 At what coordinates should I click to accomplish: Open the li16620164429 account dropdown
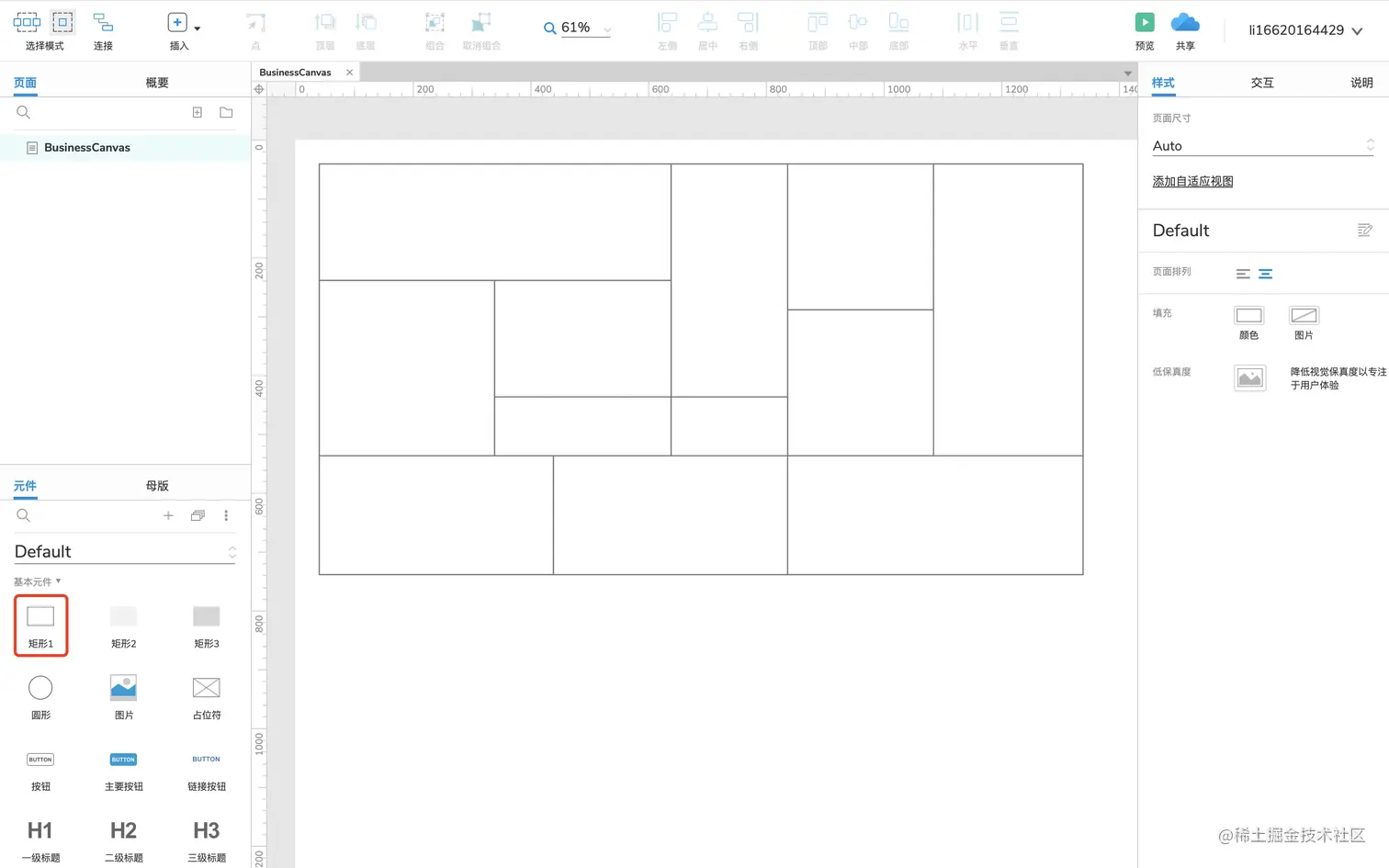click(x=1305, y=30)
